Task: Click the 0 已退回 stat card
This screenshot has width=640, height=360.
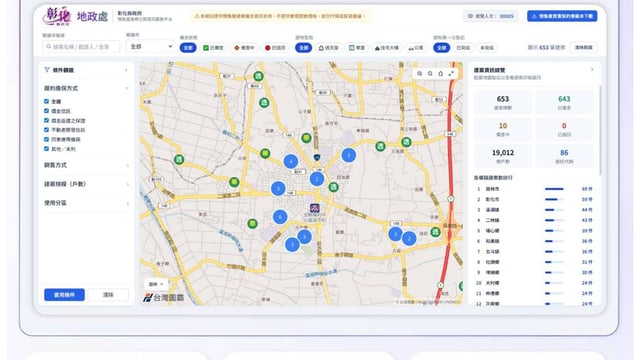Action: point(564,129)
